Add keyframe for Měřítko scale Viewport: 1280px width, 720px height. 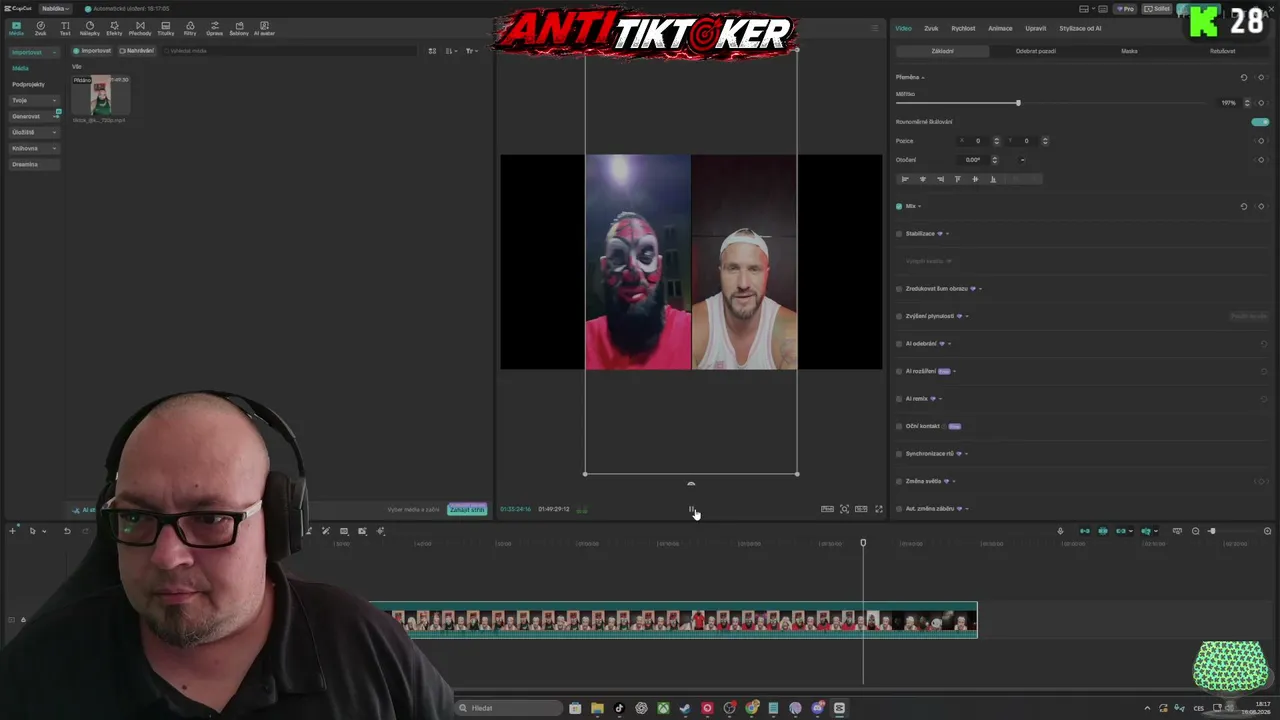tap(1261, 103)
